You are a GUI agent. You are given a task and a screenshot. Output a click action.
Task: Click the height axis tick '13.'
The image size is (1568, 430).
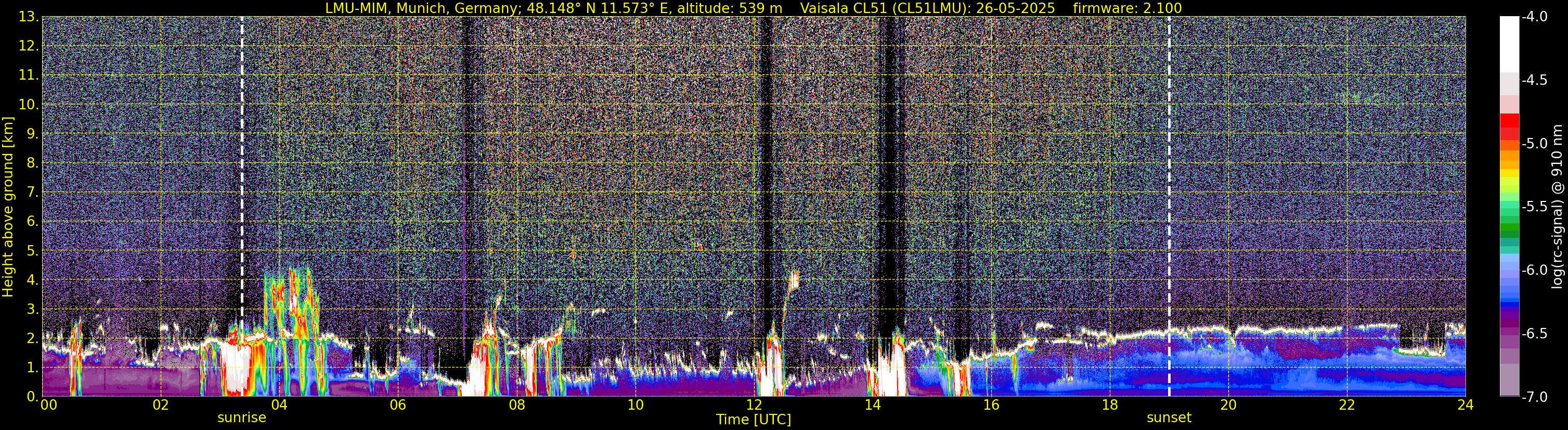point(29,17)
